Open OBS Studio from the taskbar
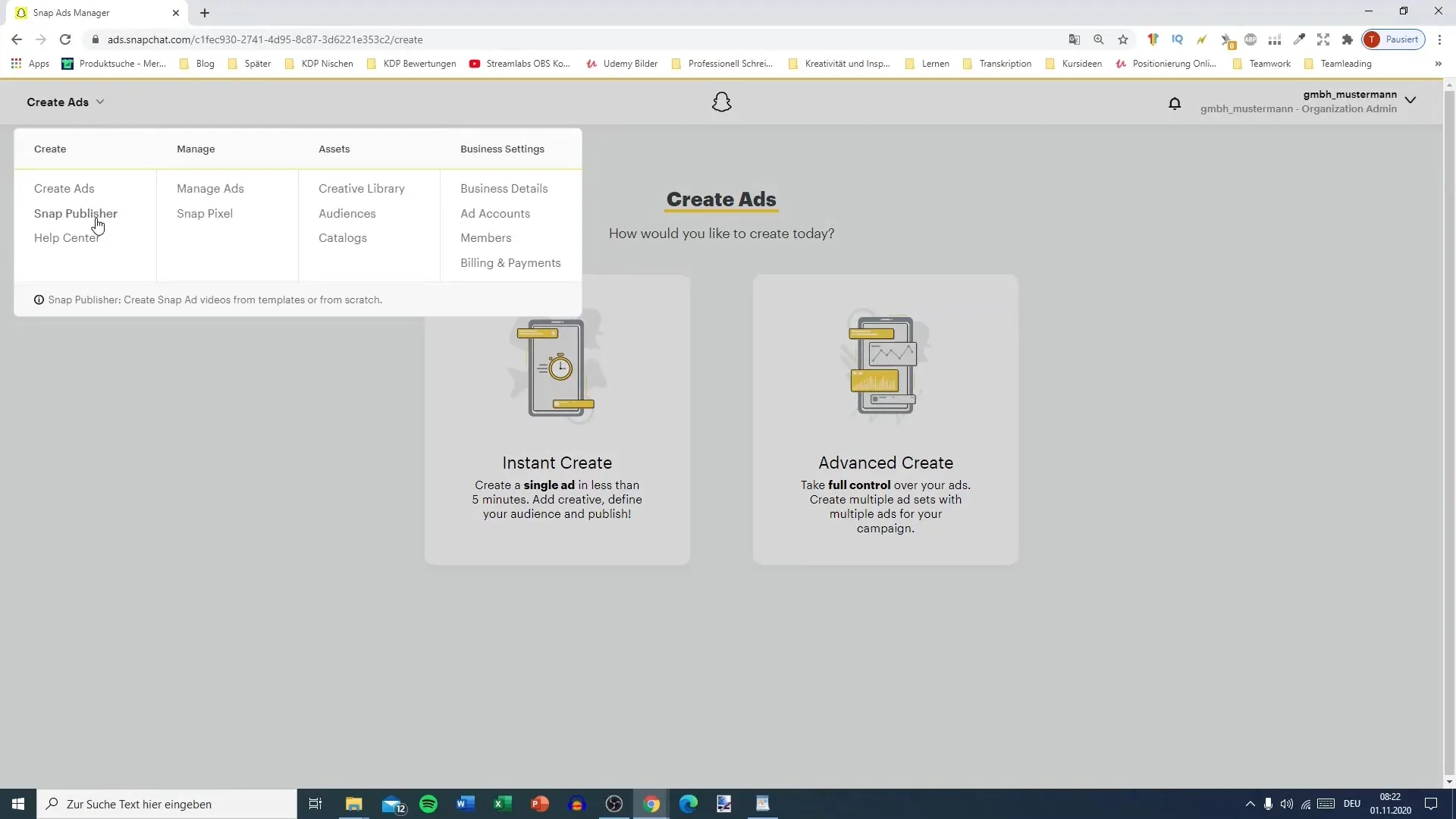1456x819 pixels. tap(614, 804)
